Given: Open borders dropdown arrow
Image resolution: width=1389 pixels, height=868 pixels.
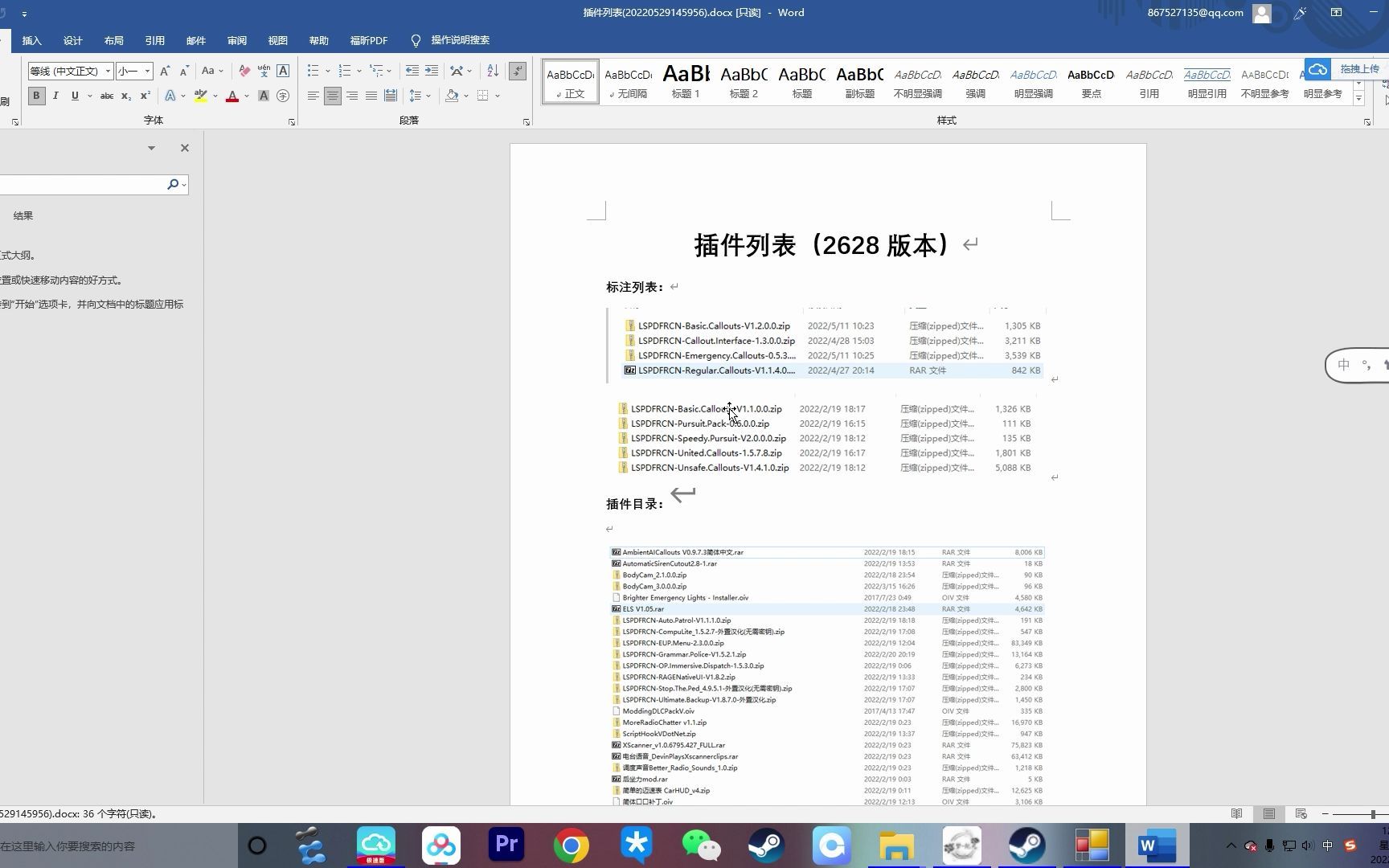Looking at the screenshot, I should 498,96.
